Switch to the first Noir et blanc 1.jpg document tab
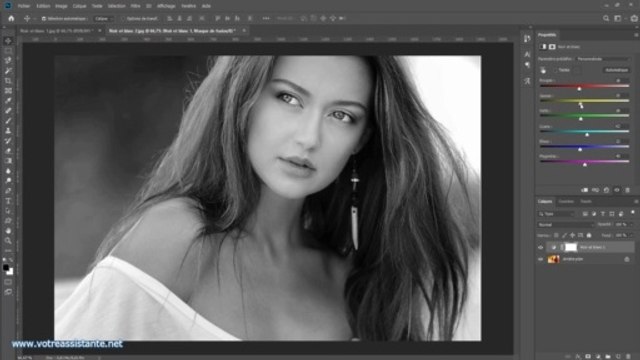This screenshot has width=640, height=360. 57,31
